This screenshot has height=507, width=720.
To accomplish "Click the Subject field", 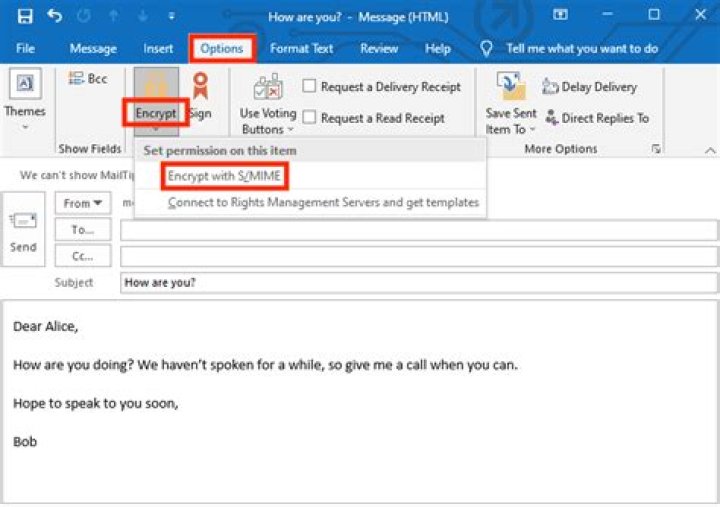I will pos(419,282).
